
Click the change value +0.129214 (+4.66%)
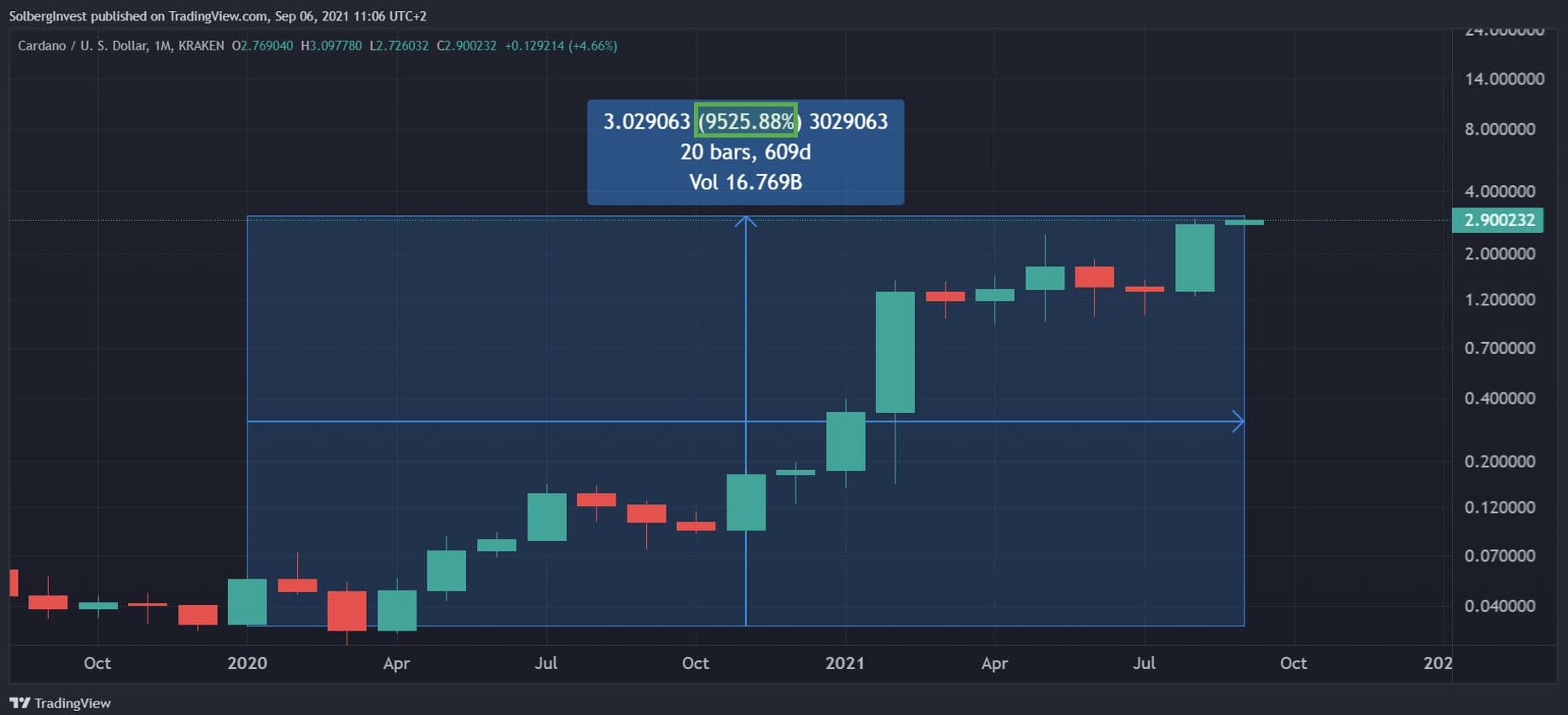click(561, 46)
